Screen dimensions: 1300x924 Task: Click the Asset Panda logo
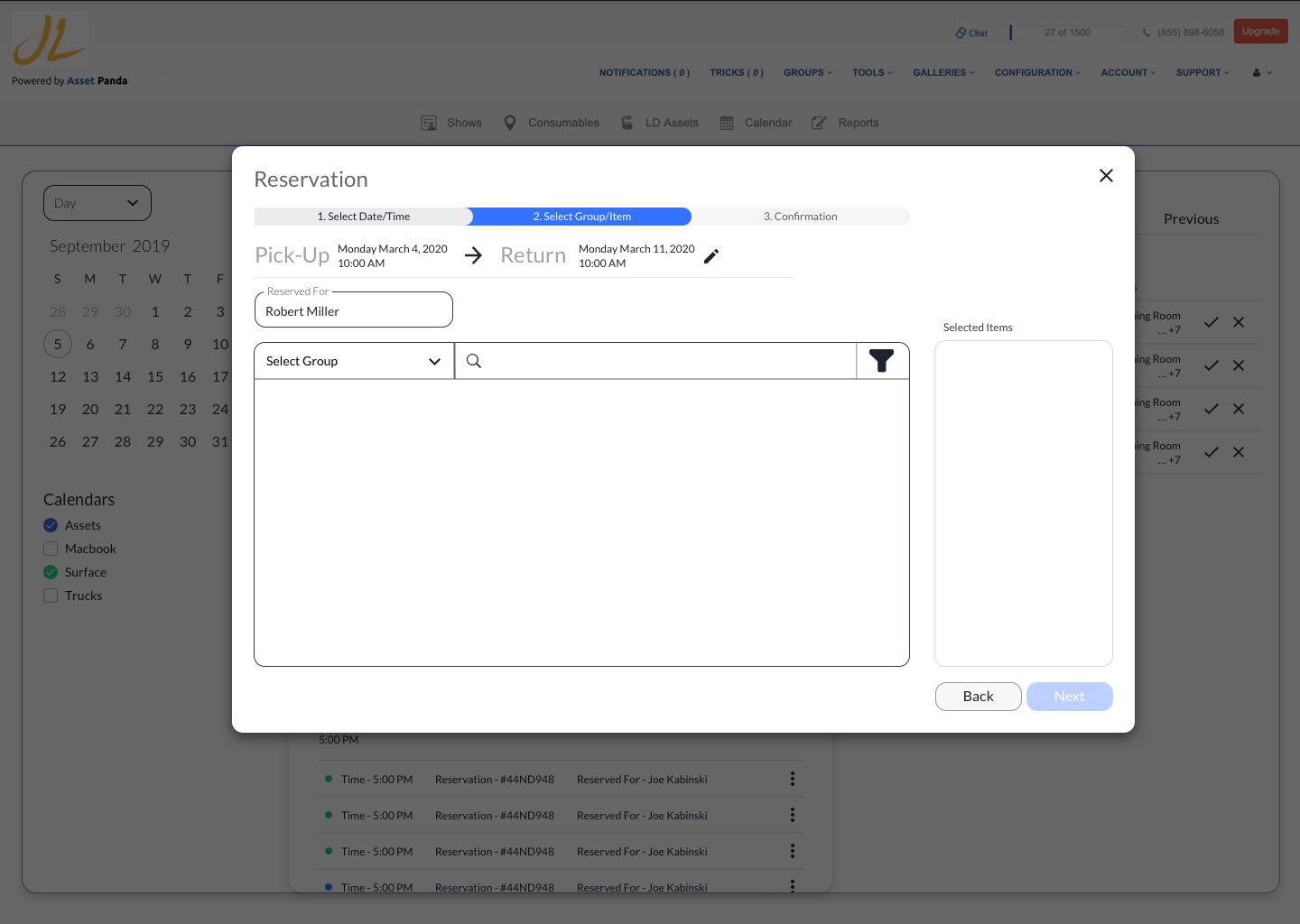(x=51, y=41)
